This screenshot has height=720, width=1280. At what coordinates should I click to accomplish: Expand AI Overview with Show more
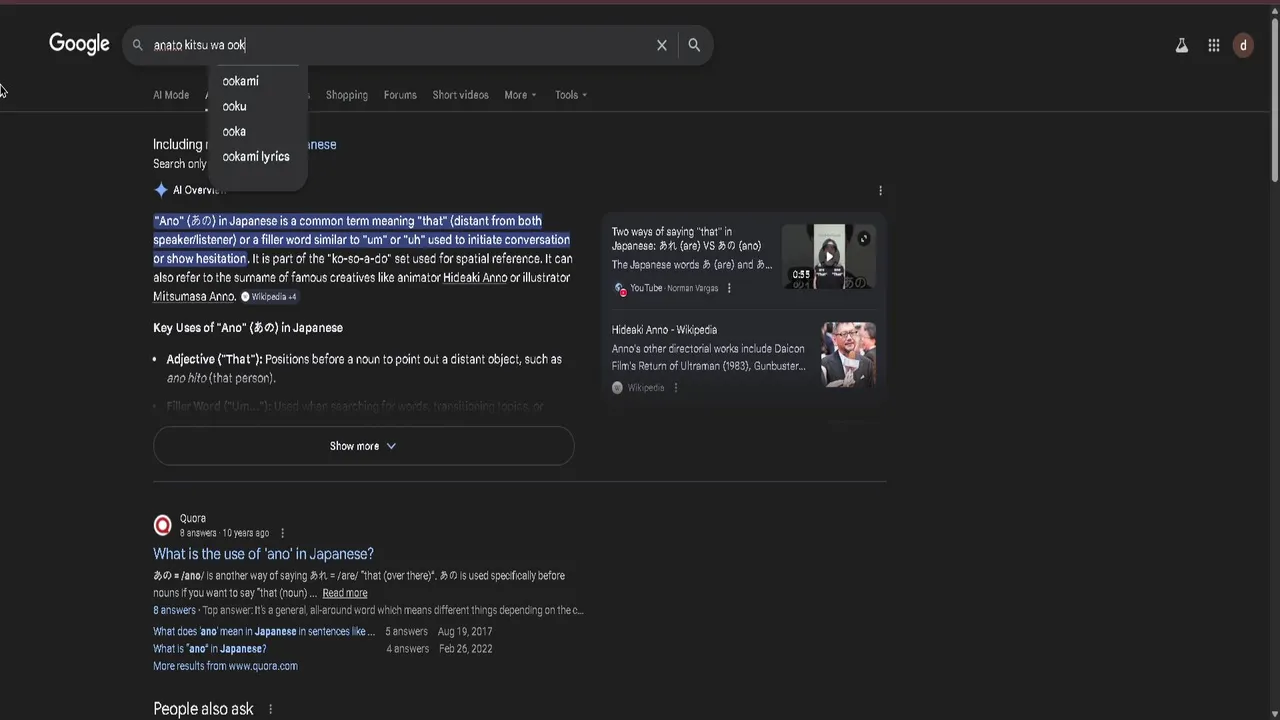[363, 446]
